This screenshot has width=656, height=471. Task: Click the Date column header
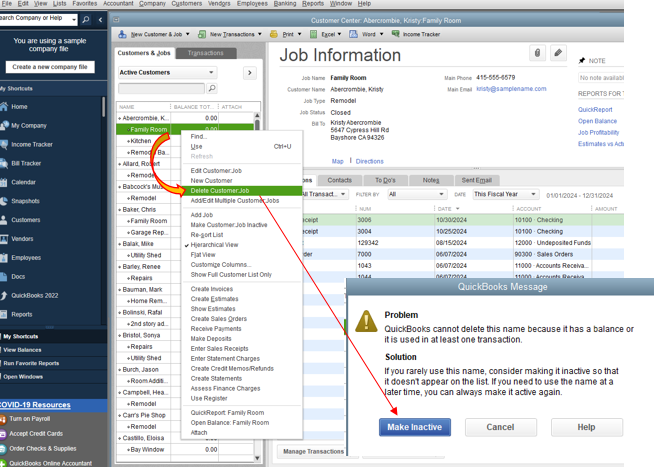(x=444, y=209)
